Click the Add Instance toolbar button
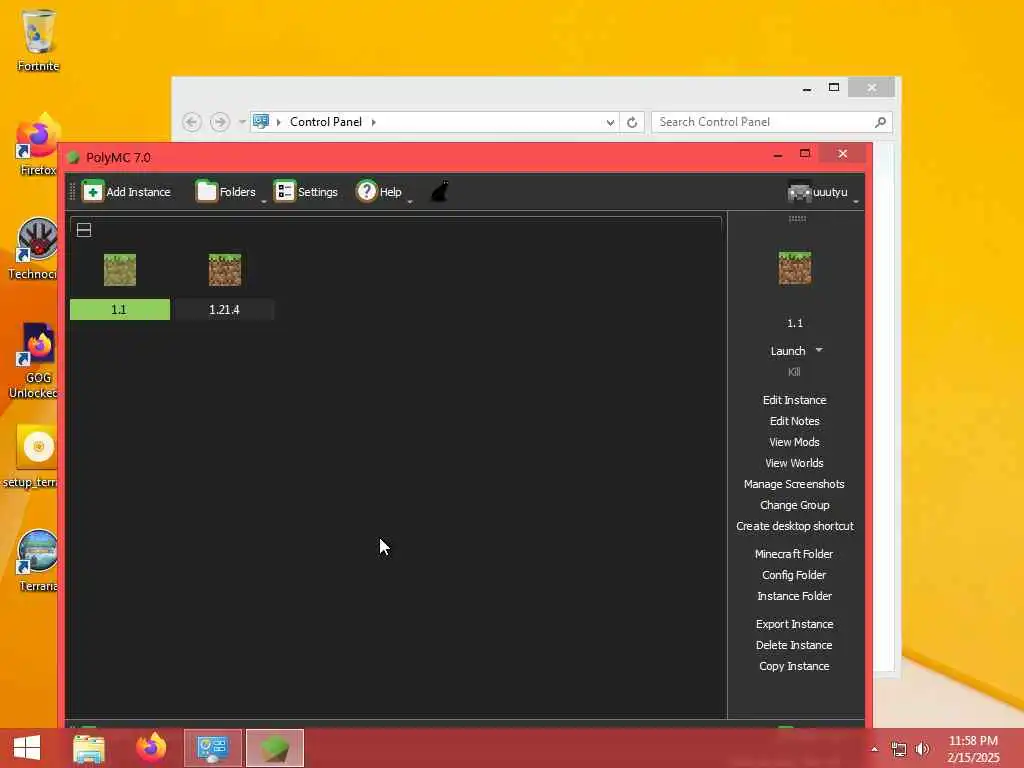This screenshot has width=1024, height=768. point(127,192)
